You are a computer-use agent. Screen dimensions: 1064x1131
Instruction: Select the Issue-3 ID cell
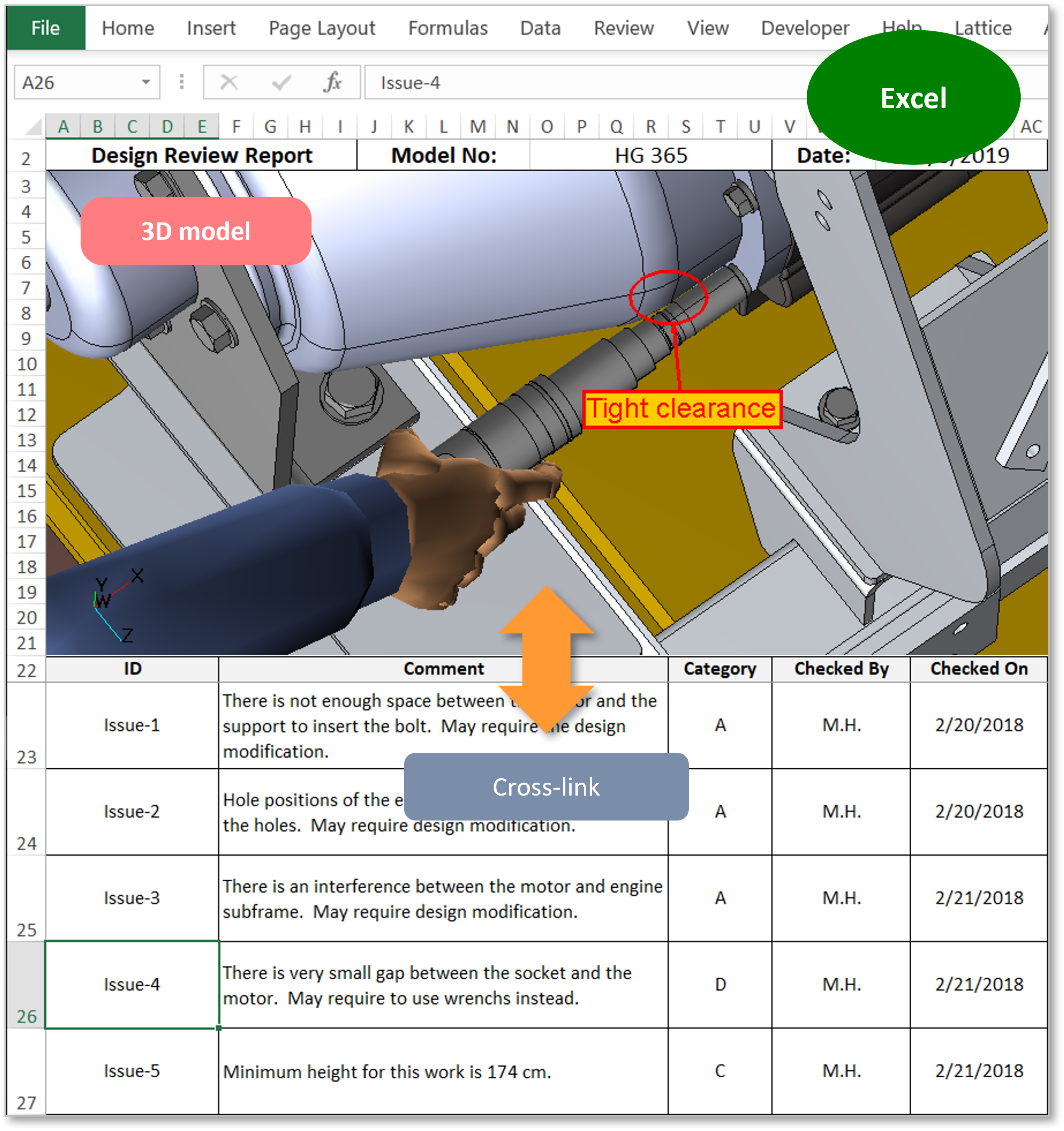pos(132,898)
